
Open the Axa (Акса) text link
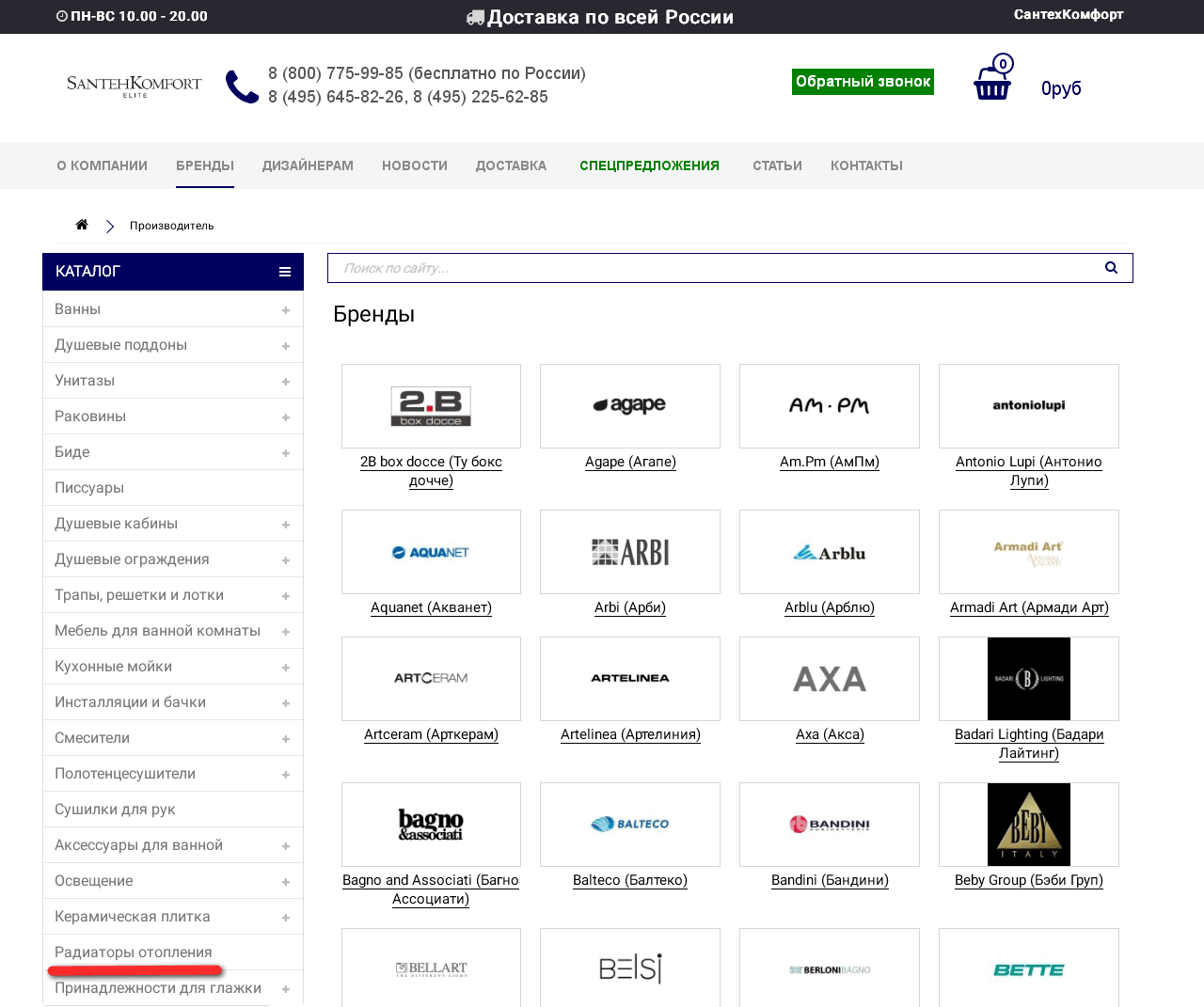(x=830, y=734)
